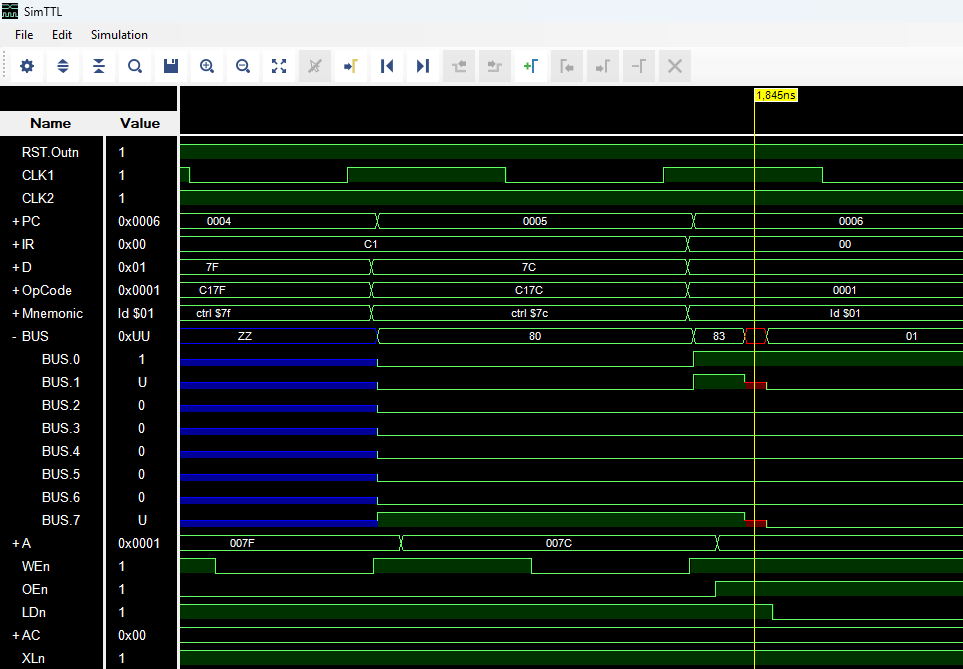The height and width of the screenshot is (669, 963).
Task: Expand the AC signal group
Action: 15,635
